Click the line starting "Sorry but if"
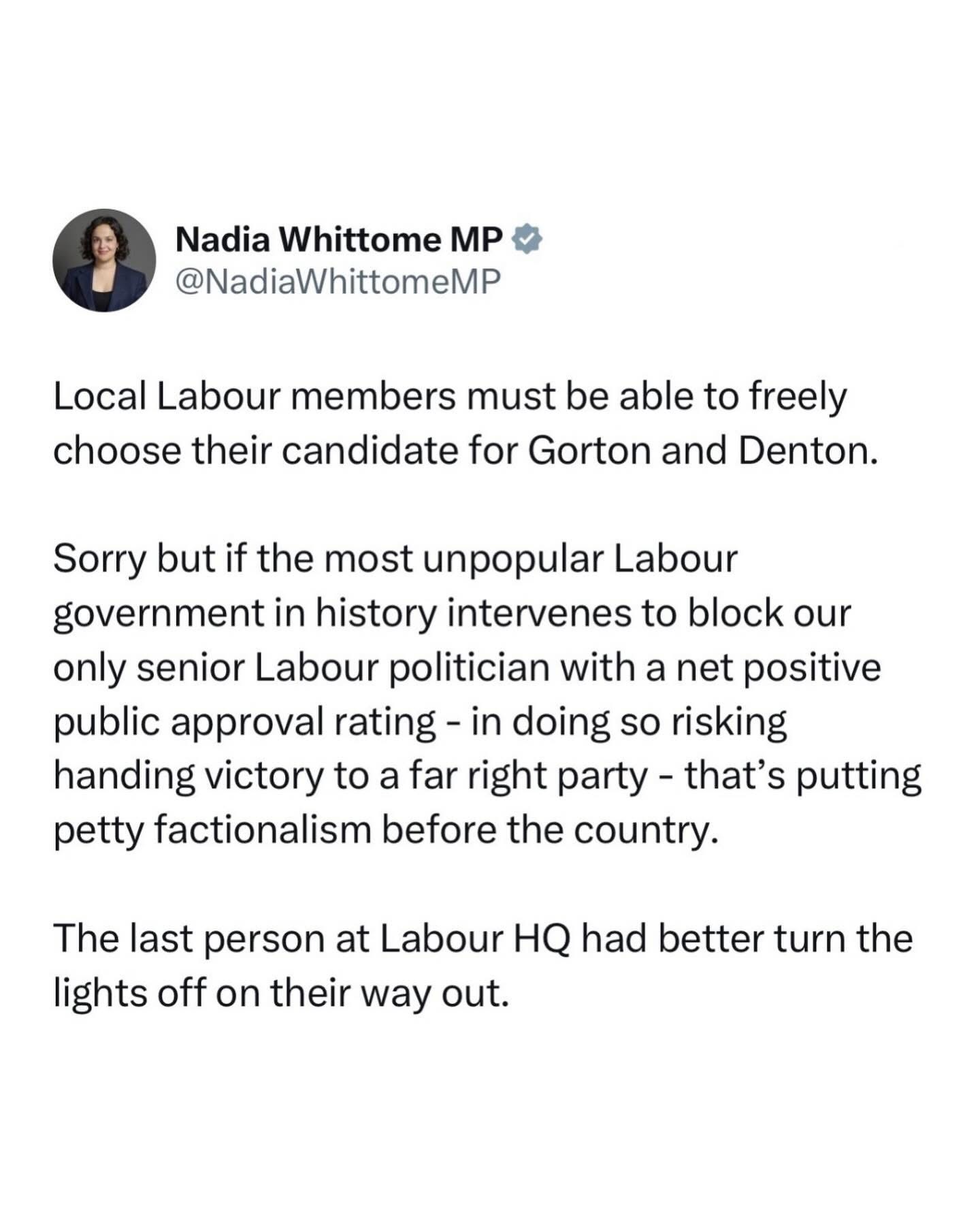This screenshot has height=1225, width=980. point(395,559)
